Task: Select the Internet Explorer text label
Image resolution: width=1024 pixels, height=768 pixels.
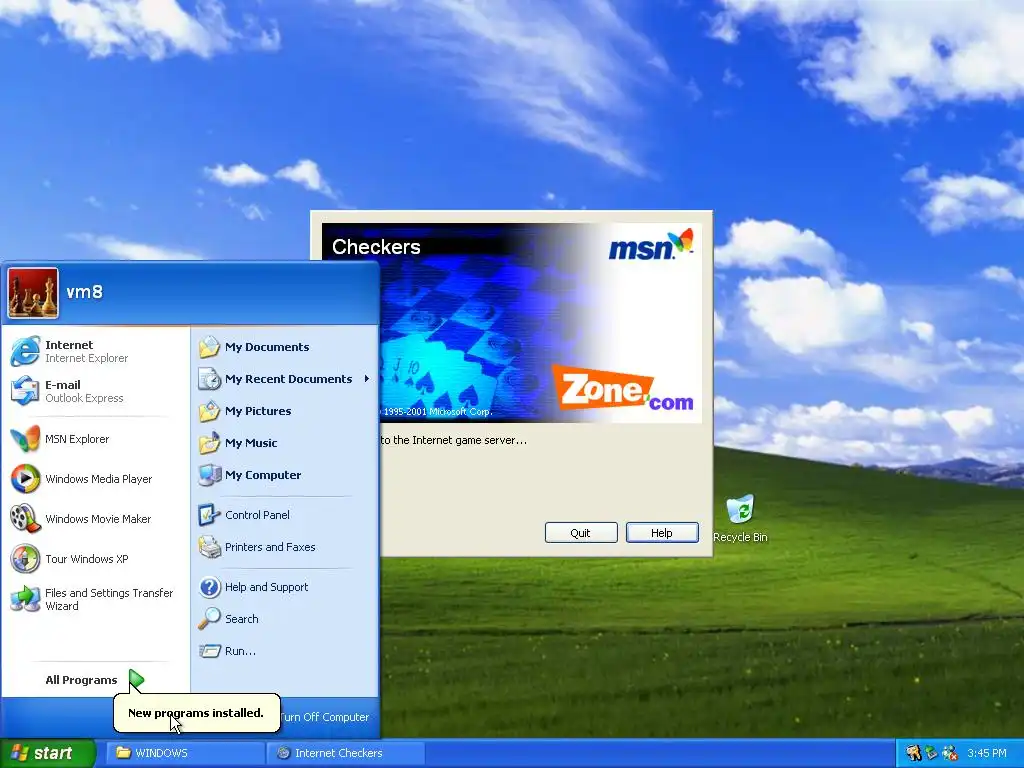Action: coord(86,358)
